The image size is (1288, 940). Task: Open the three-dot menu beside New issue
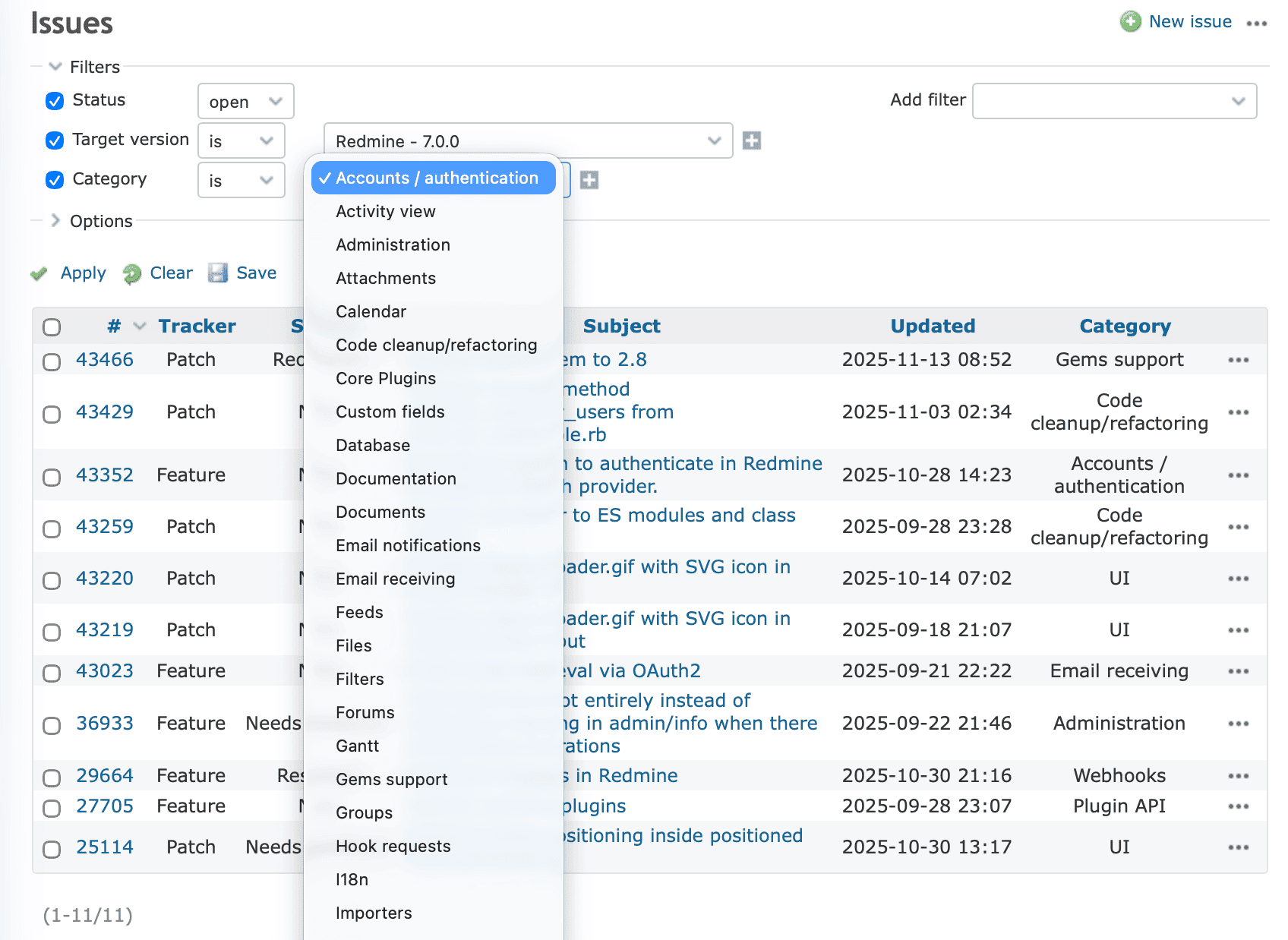coord(1256,24)
